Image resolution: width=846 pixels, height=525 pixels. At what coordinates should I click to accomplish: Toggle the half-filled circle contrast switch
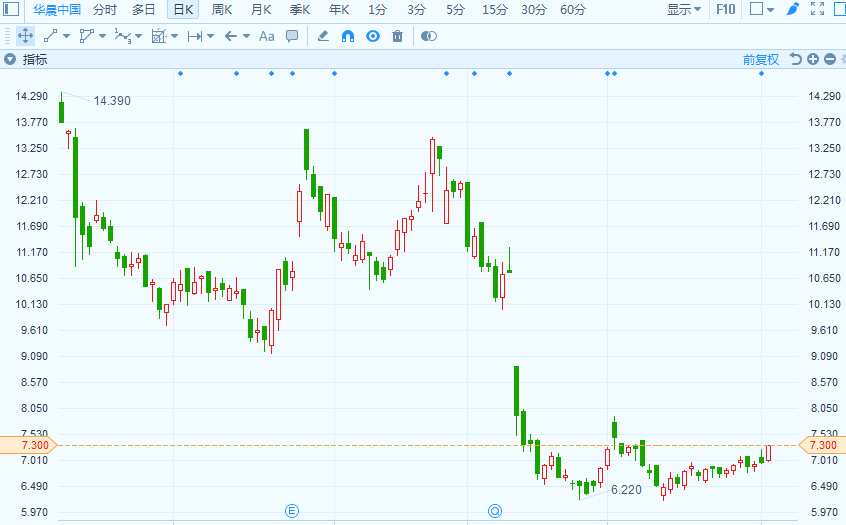pos(428,36)
